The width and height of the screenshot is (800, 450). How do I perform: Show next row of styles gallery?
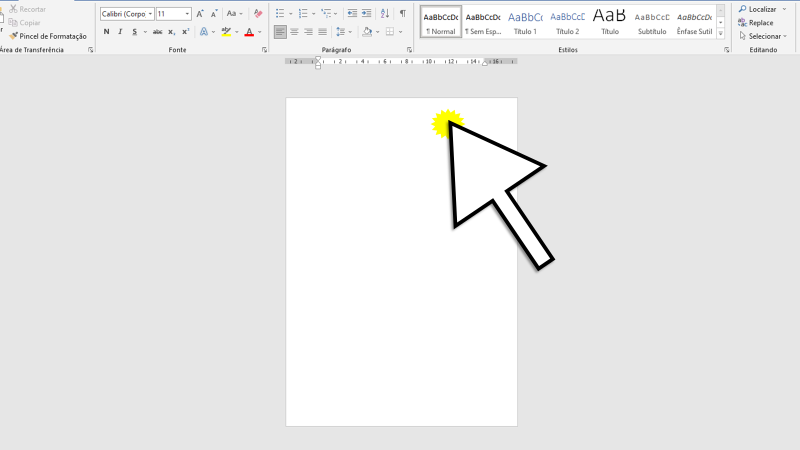[720, 22]
